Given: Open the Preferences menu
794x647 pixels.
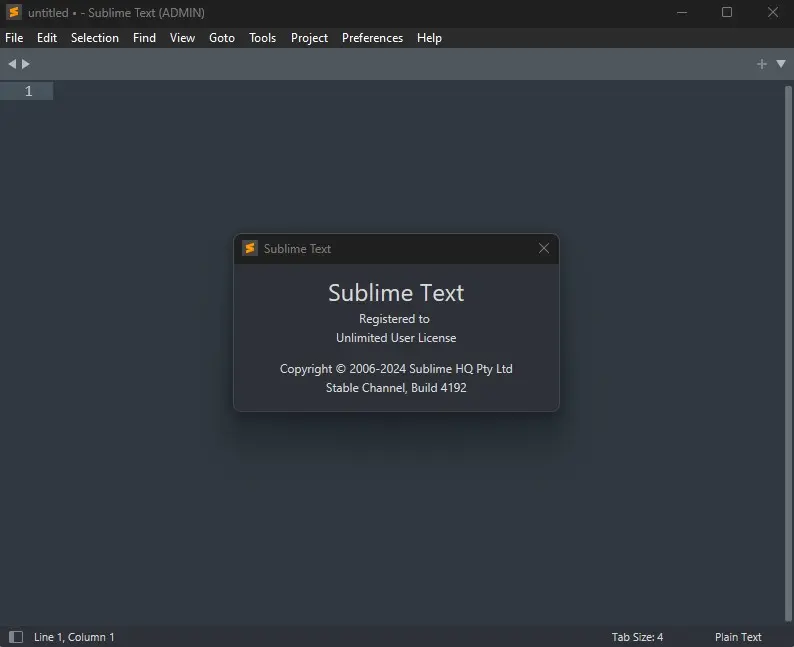Looking at the screenshot, I should (x=372, y=38).
